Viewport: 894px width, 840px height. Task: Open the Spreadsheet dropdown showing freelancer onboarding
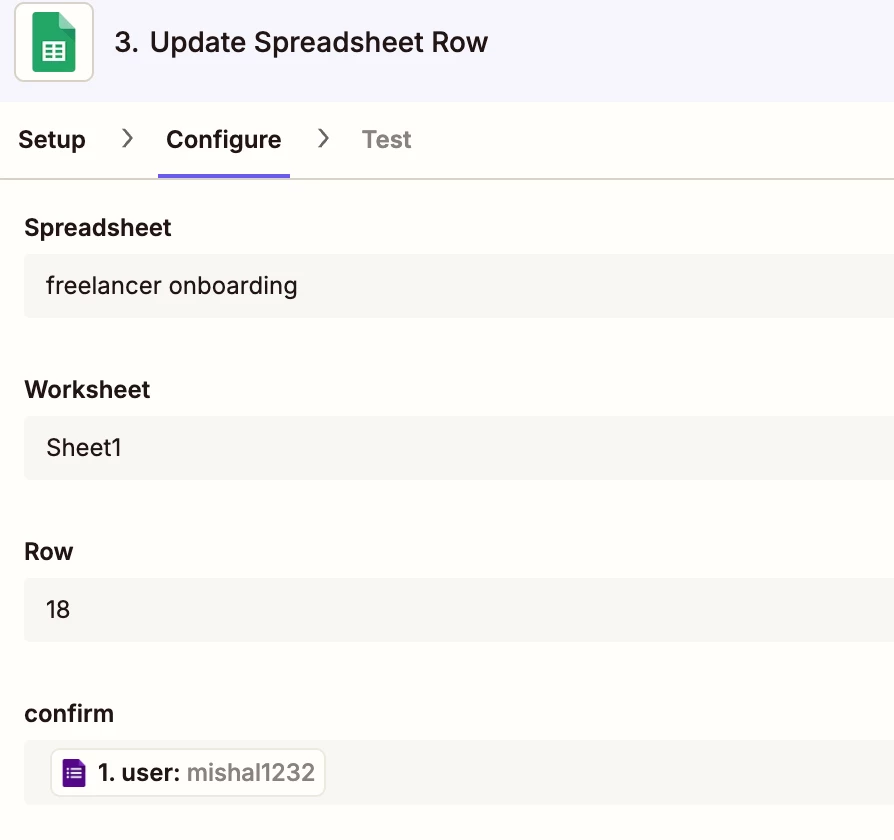click(458, 286)
